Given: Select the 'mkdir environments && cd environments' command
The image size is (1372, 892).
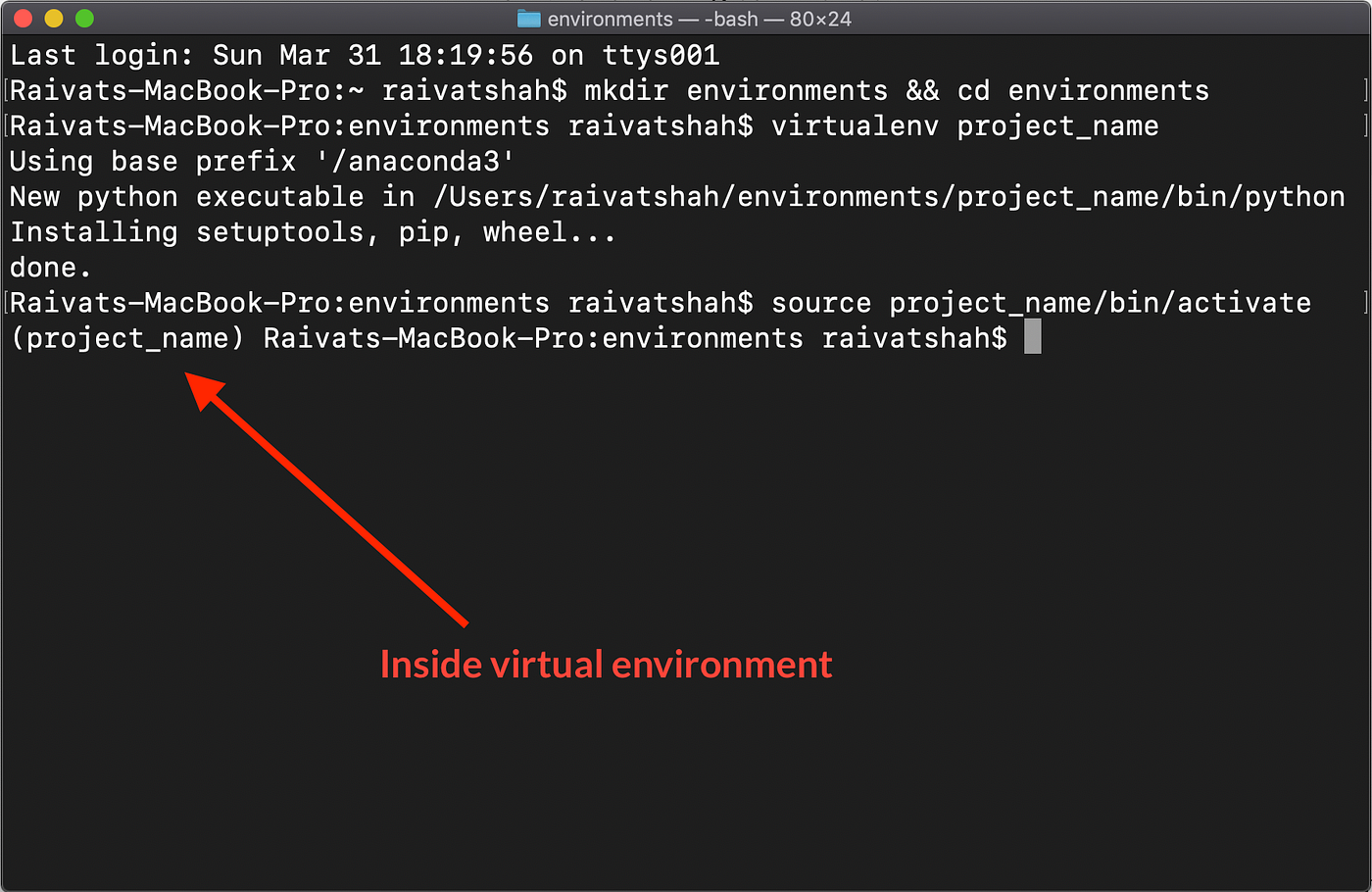Looking at the screenshot, I should pyautogui.click(x=897, y=90).
